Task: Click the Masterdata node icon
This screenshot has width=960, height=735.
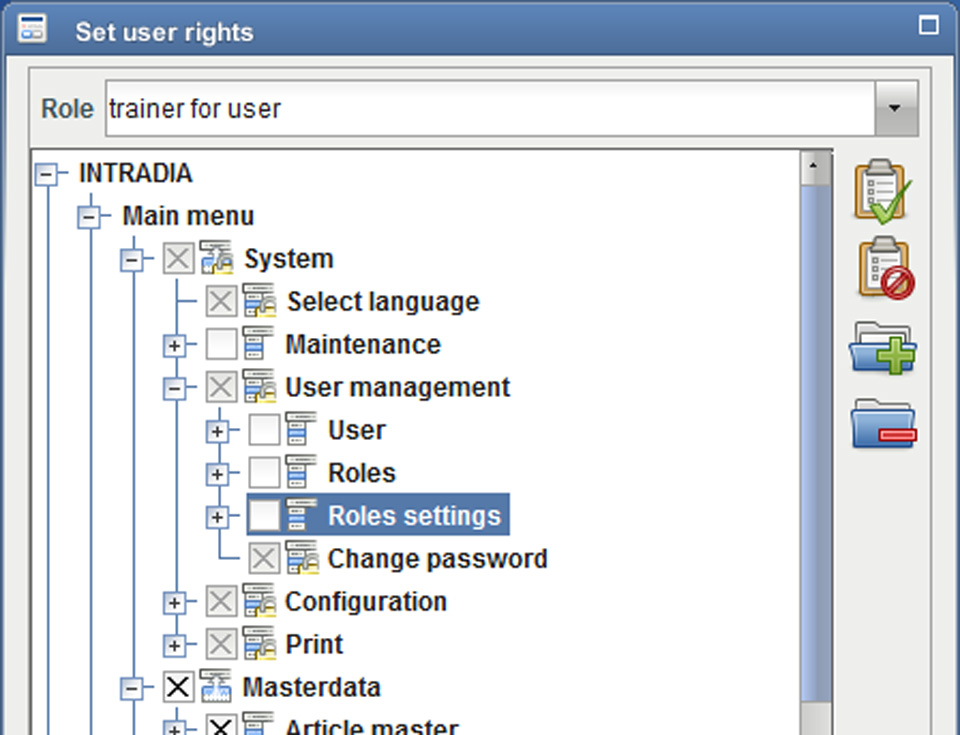Action: [216, 687]
